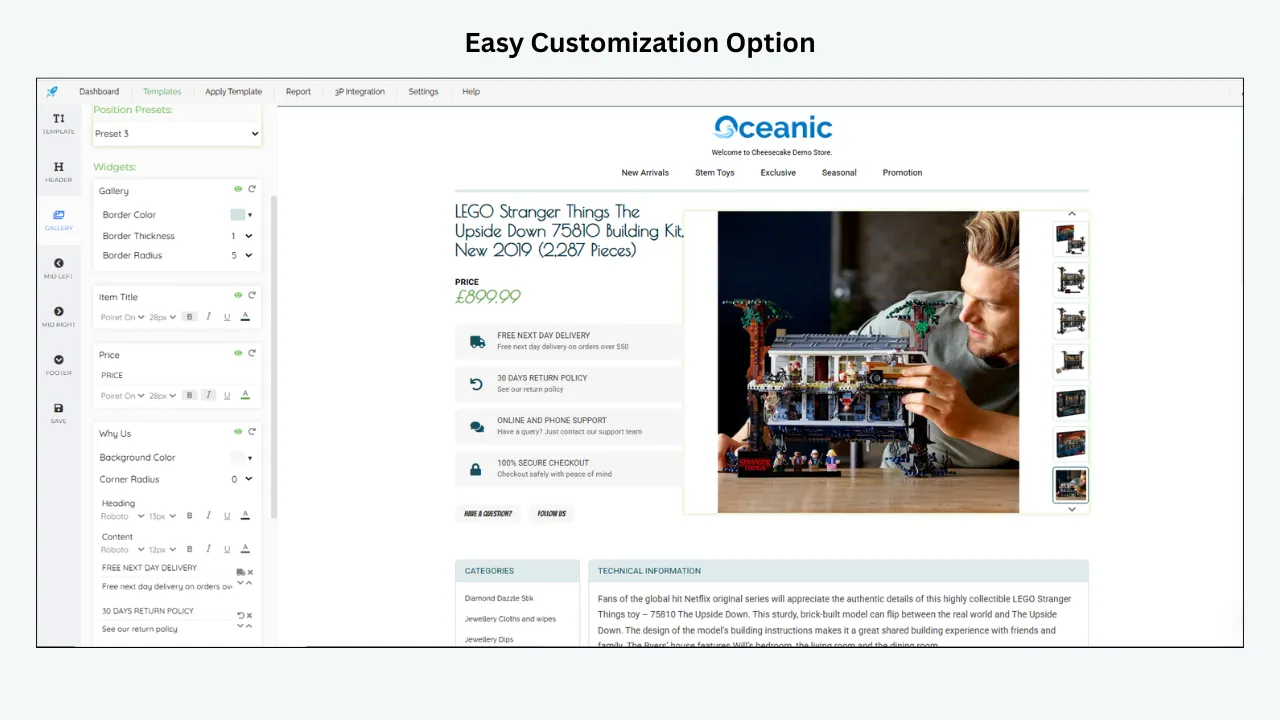The image size is (1280, 720).
Task: Go to the Dashboard menu
Action: pos(99,92)
